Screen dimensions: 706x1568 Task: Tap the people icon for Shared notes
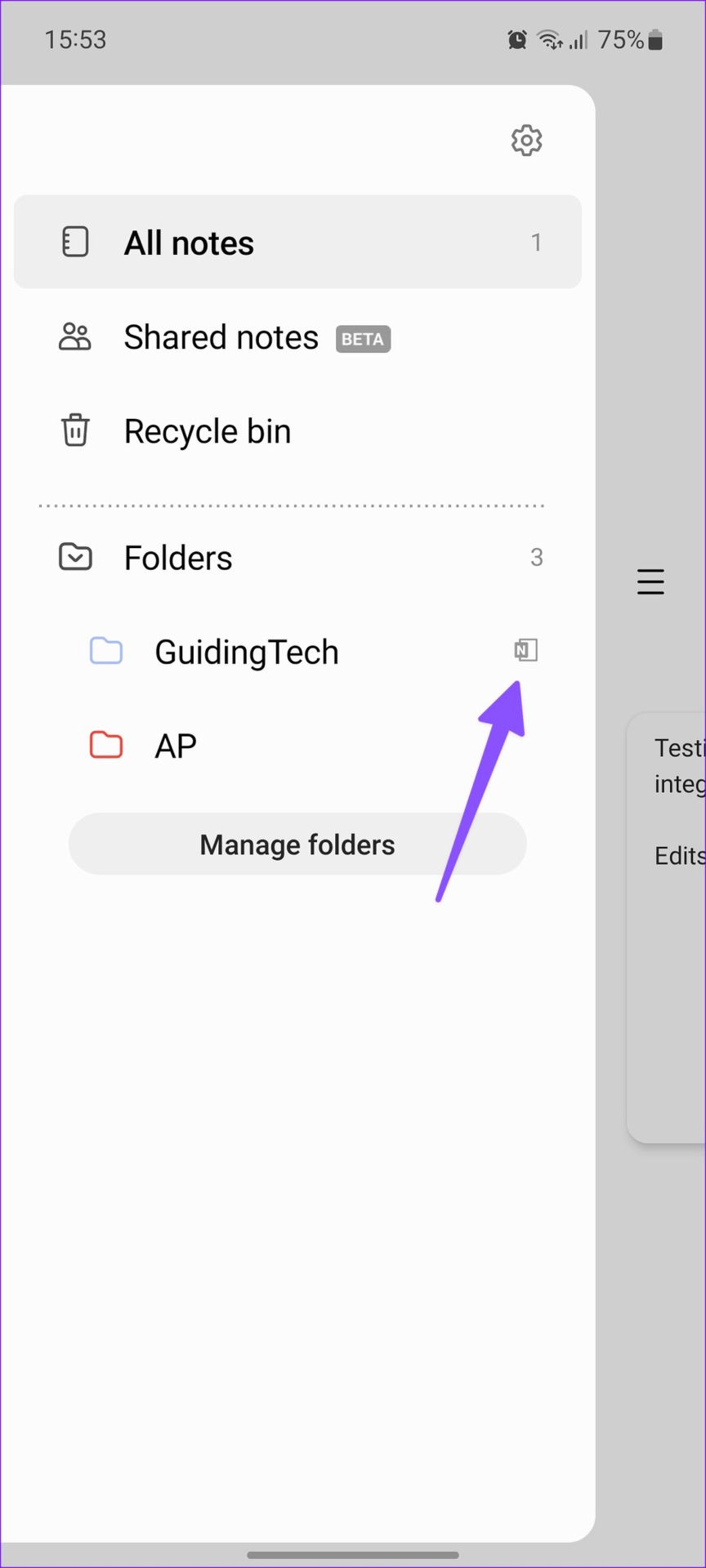[x=75, y=336]
